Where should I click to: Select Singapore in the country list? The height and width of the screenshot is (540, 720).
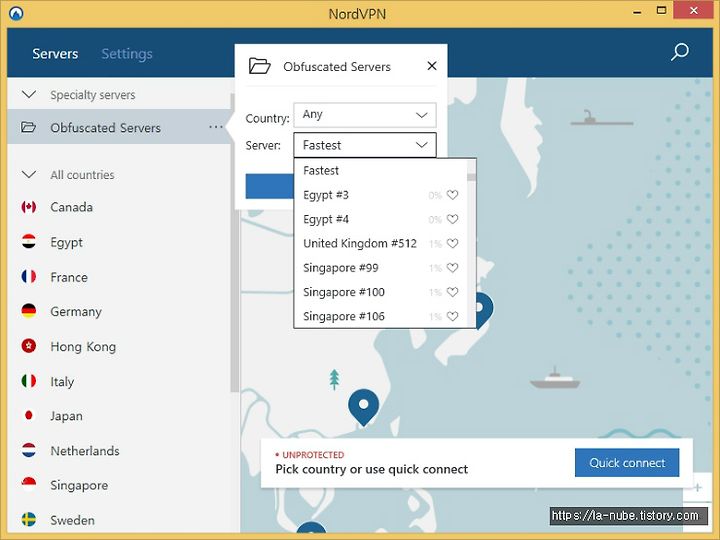(119, 484)
